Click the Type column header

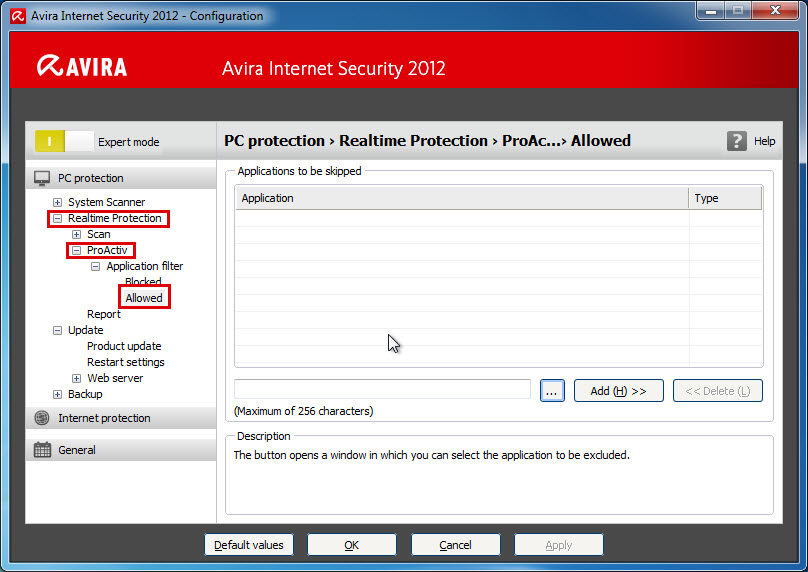click(x=725, y=198)
